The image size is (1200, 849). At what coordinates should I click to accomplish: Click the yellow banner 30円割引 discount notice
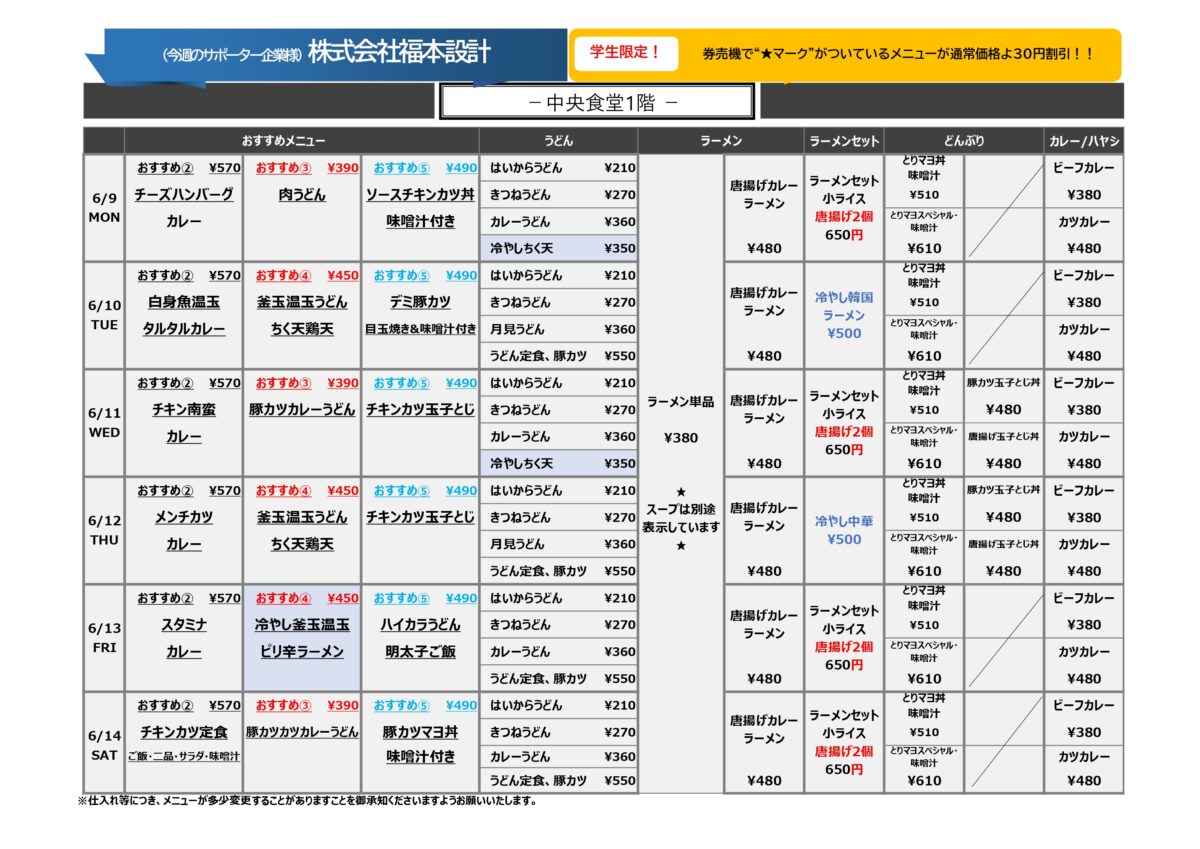[897, 55]
